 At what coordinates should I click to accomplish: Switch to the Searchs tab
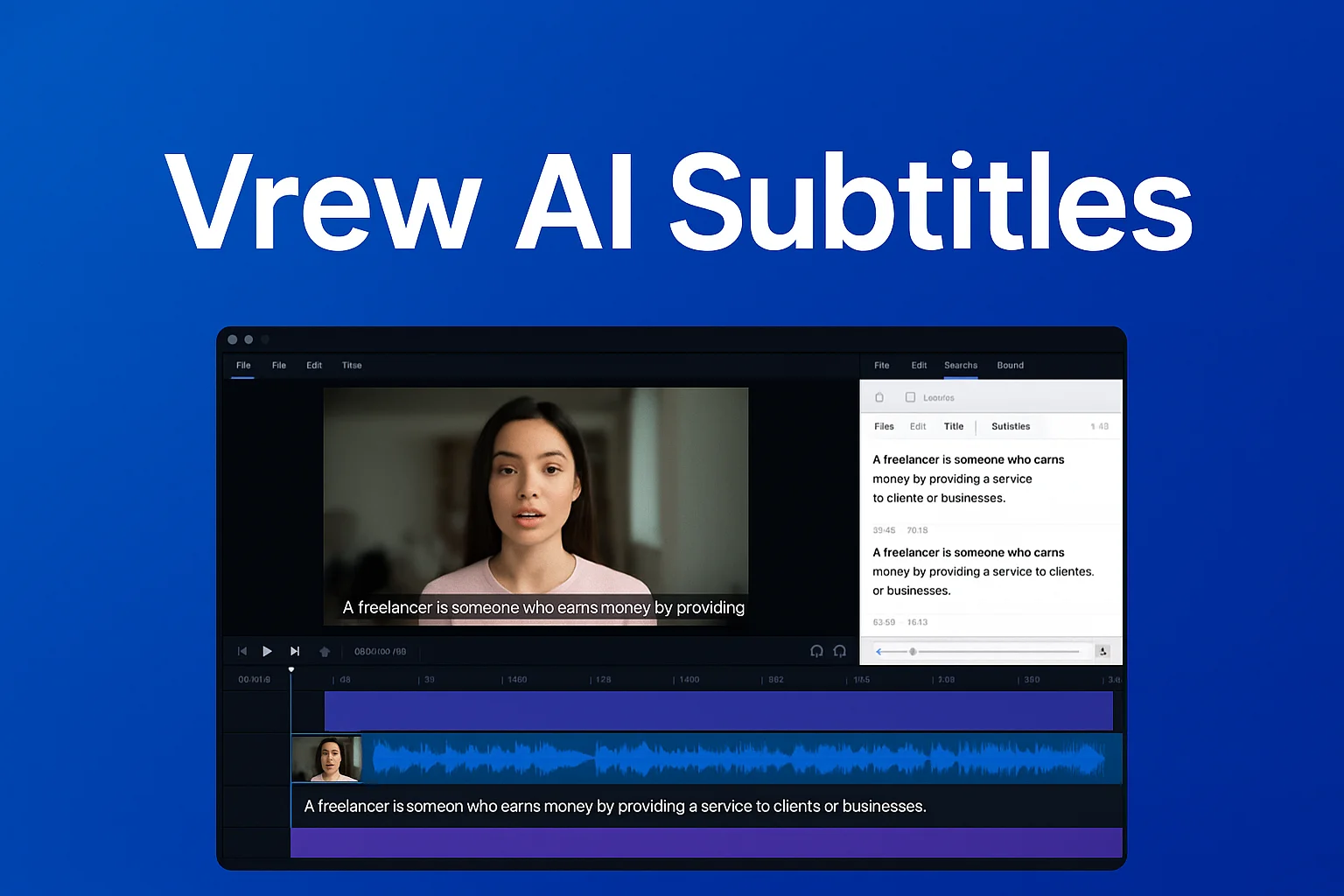point(961,366)
